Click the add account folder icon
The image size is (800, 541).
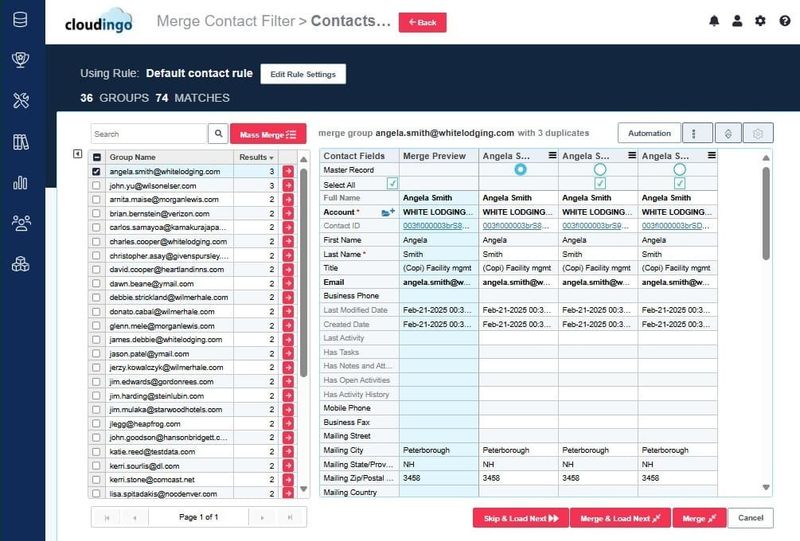(388, 212)
